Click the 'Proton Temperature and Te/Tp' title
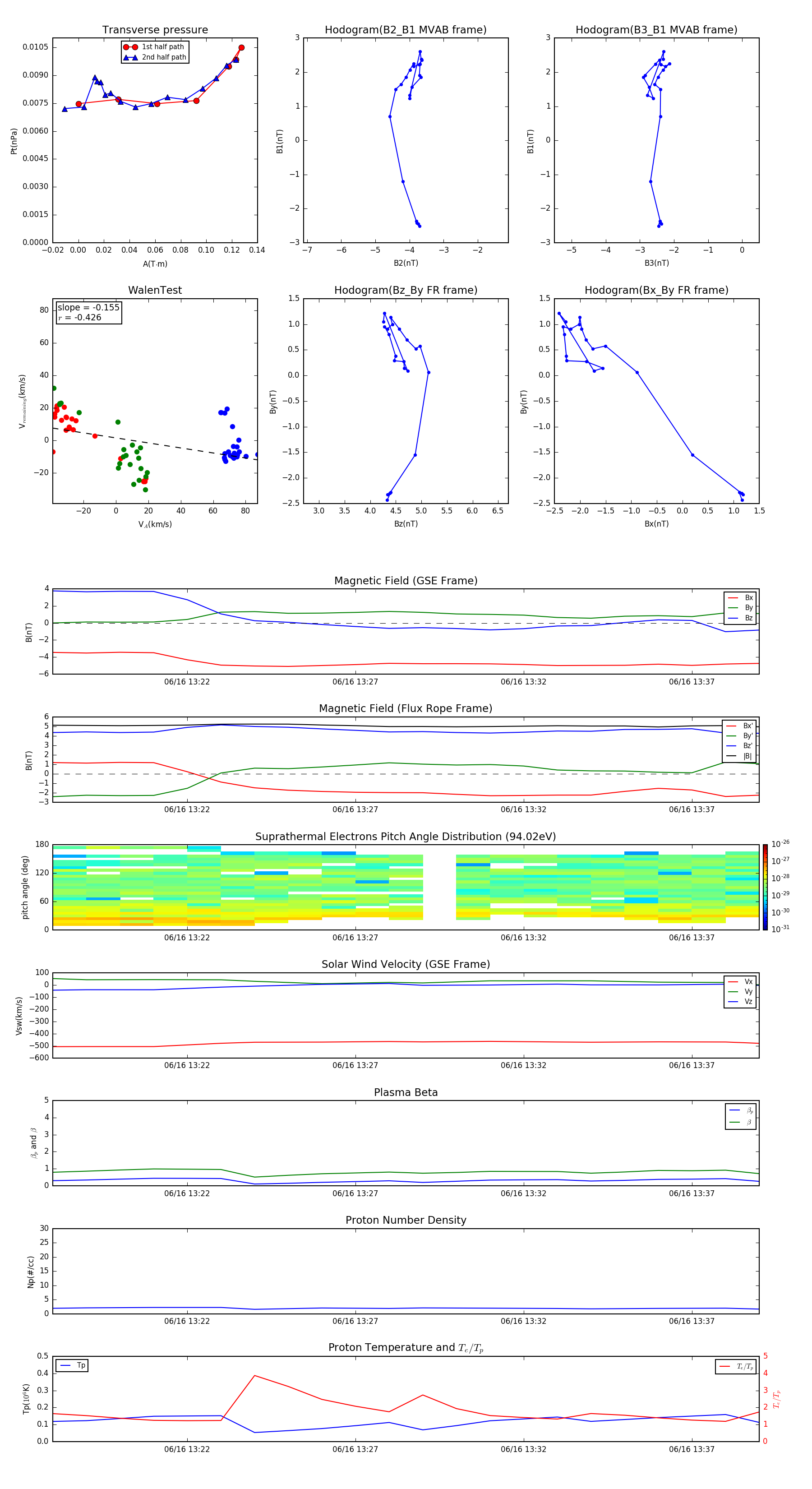812x1489 pixels. tap(406, 1348)
